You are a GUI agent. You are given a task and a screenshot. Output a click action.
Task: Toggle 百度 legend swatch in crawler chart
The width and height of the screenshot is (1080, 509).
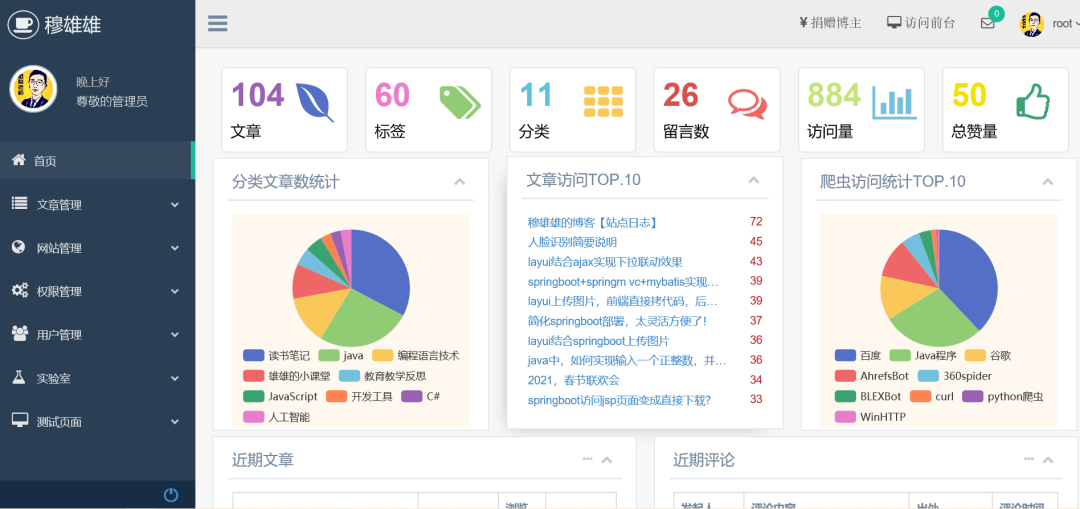[x=845, y=355]
